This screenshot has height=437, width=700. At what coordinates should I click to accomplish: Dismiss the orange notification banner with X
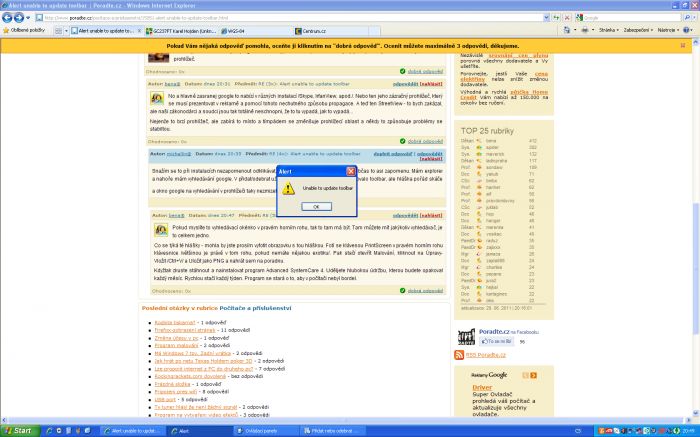pos(683,46)
